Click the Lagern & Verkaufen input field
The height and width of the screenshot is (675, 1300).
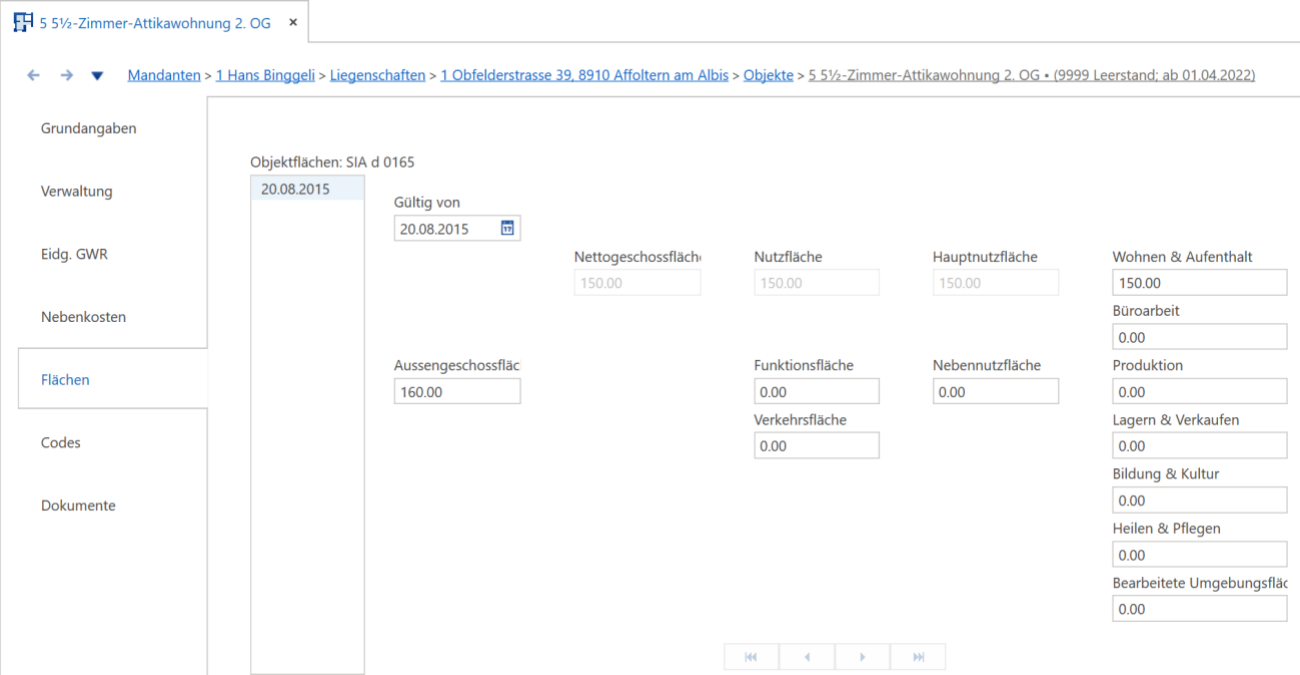[1200, 446]
